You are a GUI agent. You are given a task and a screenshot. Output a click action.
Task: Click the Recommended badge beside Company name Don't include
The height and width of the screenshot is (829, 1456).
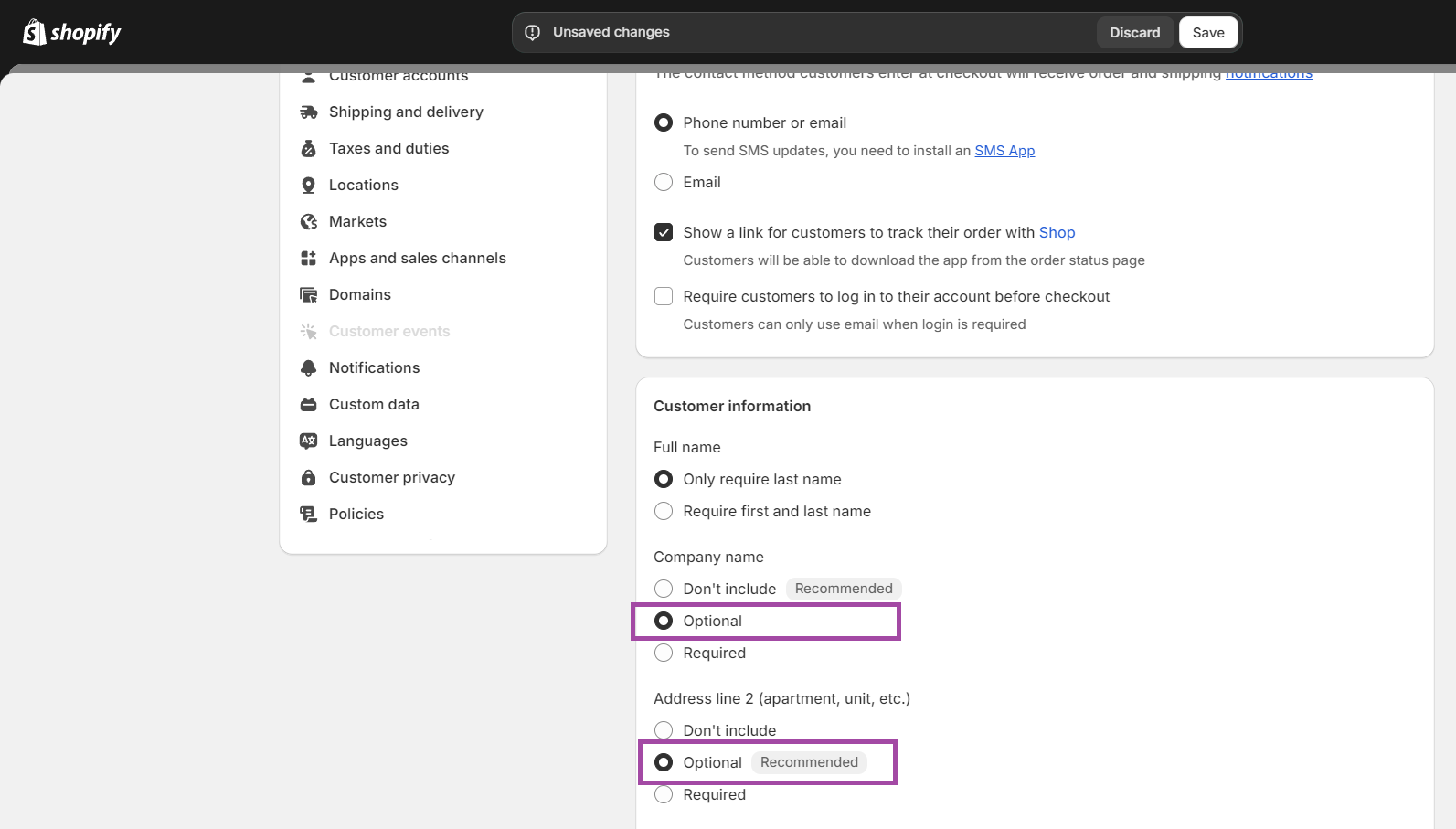[x=844, y=589]
